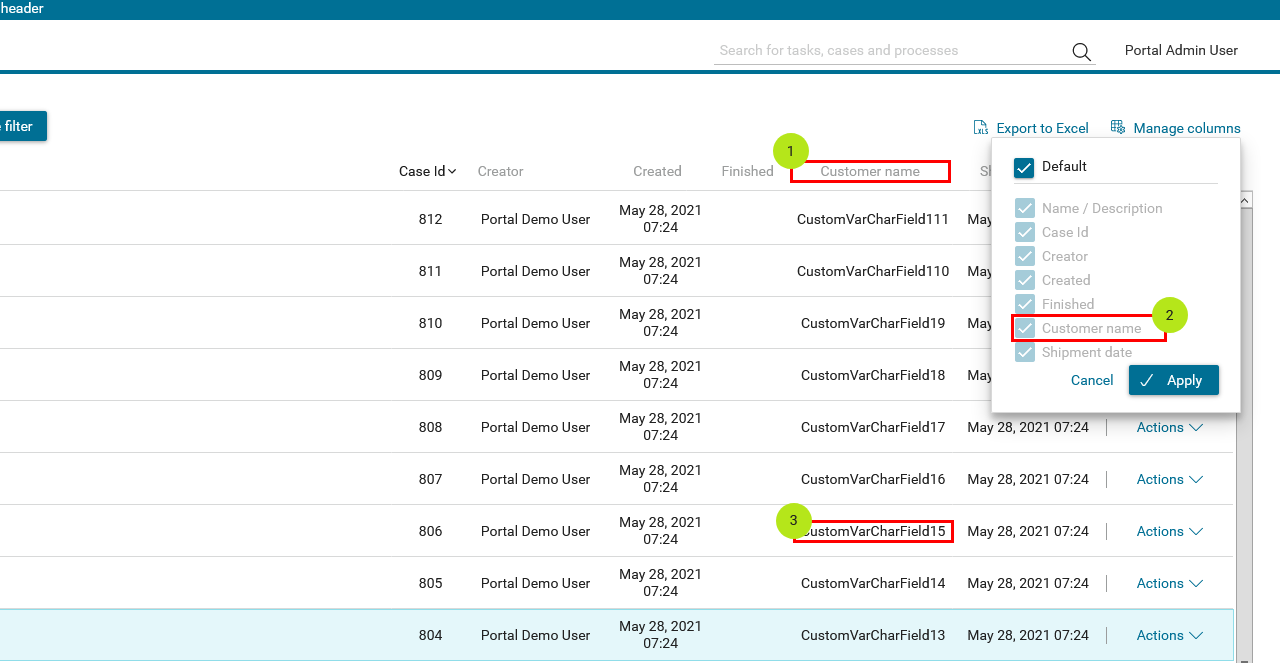Toggle the Finished column checkbox

[1025, 304]
